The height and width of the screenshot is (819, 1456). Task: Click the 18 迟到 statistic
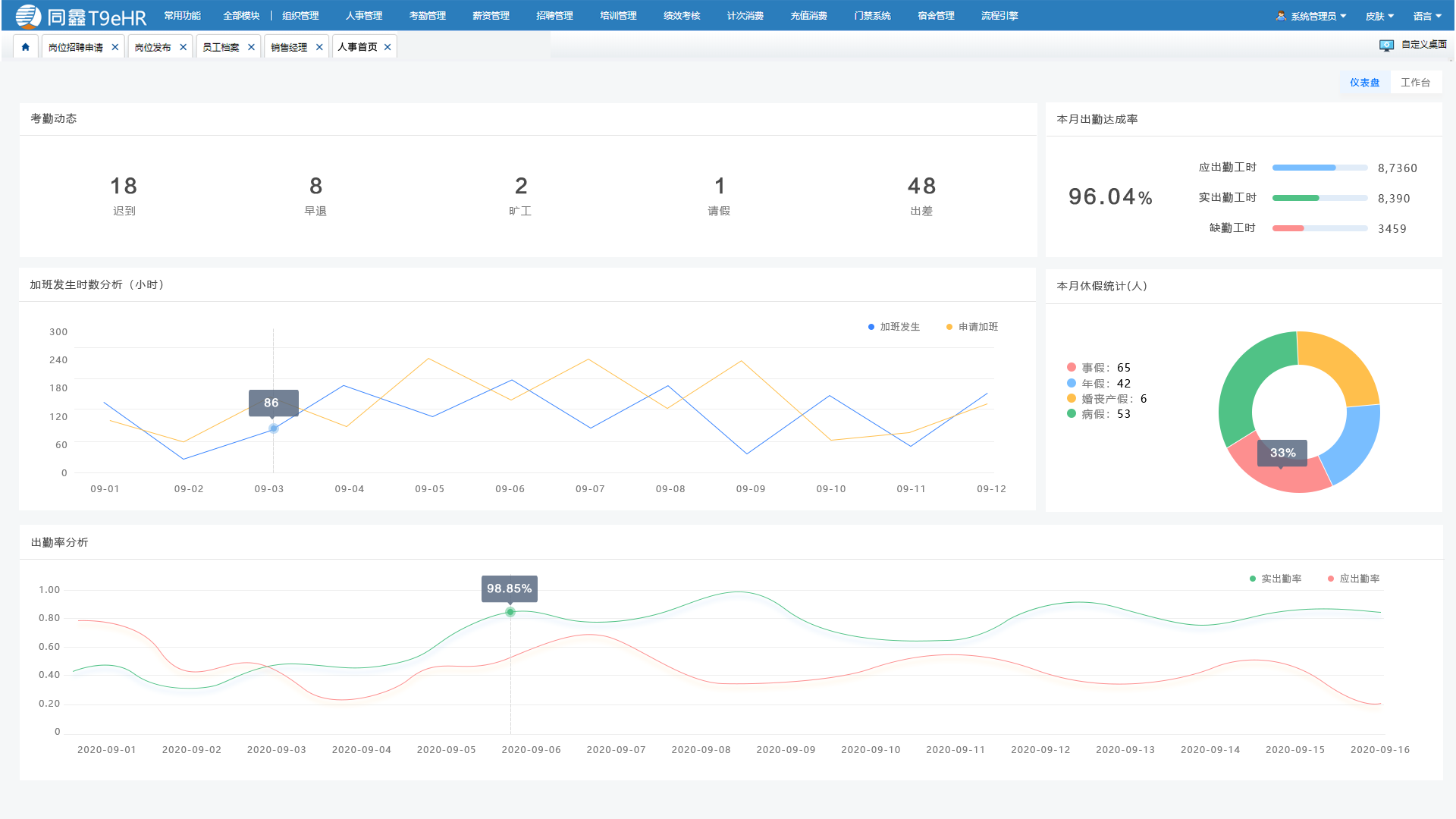(x=124, y=196)
